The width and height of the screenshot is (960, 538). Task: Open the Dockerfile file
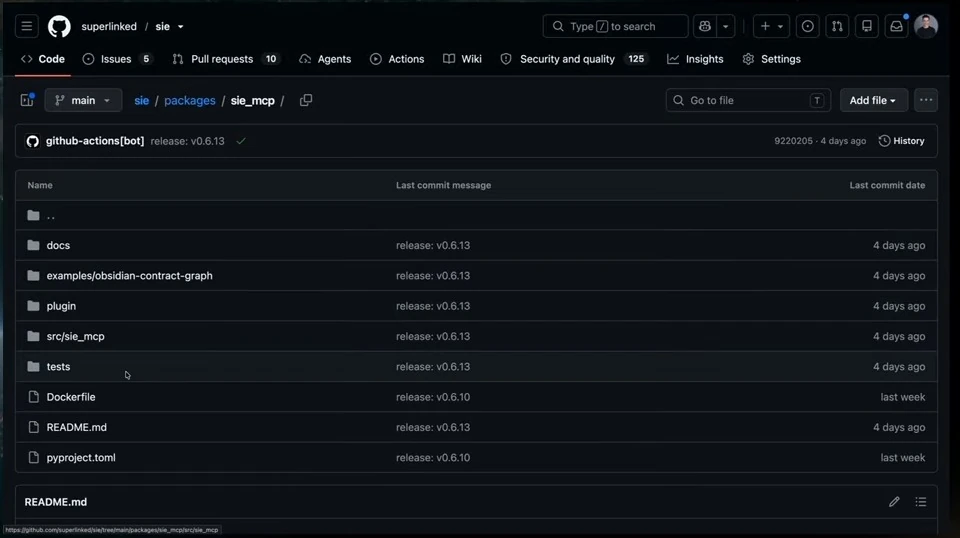pyautogui.click(x=71, y=397)
